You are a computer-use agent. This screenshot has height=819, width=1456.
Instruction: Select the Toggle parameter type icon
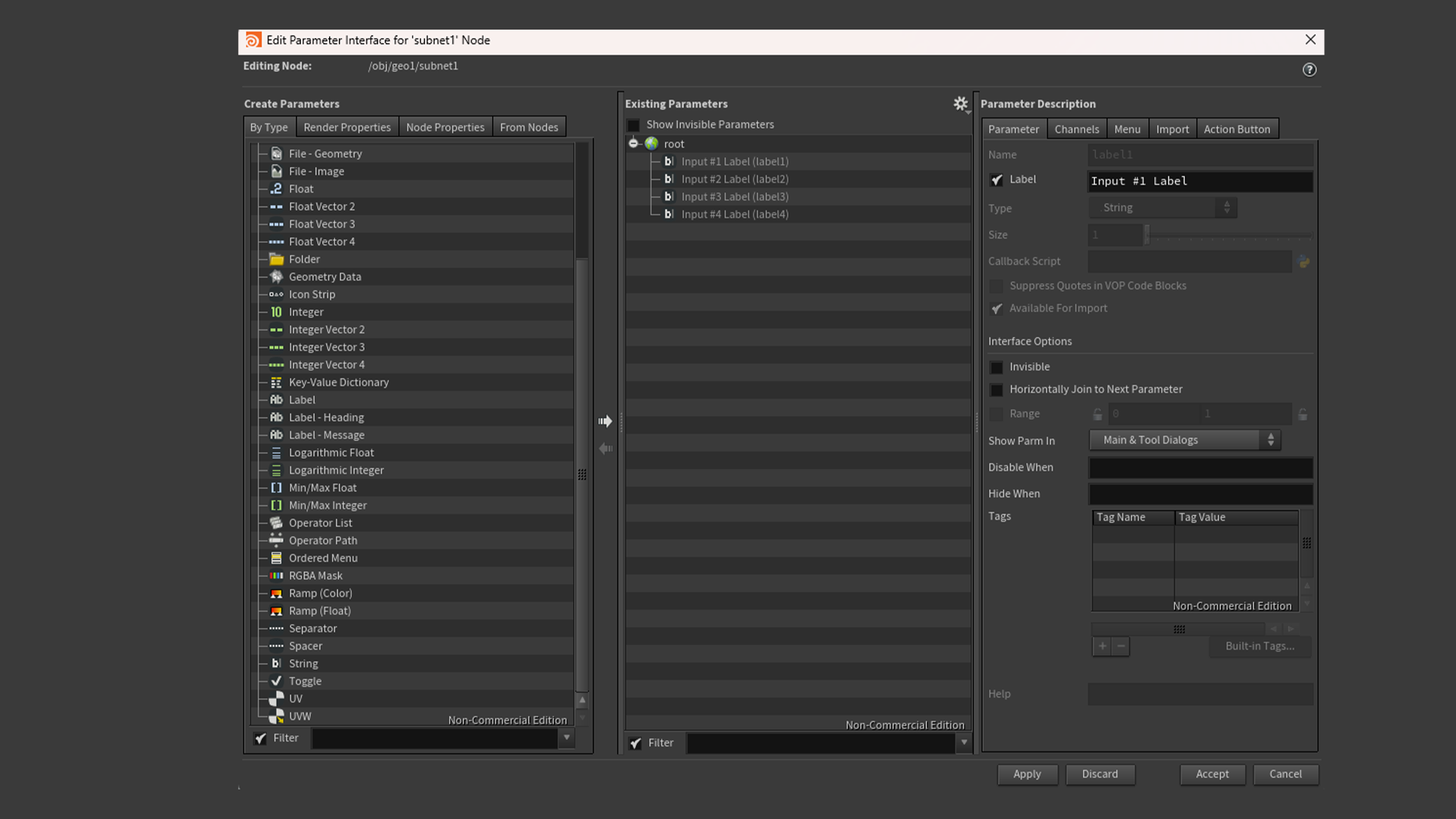pos(277,682)
